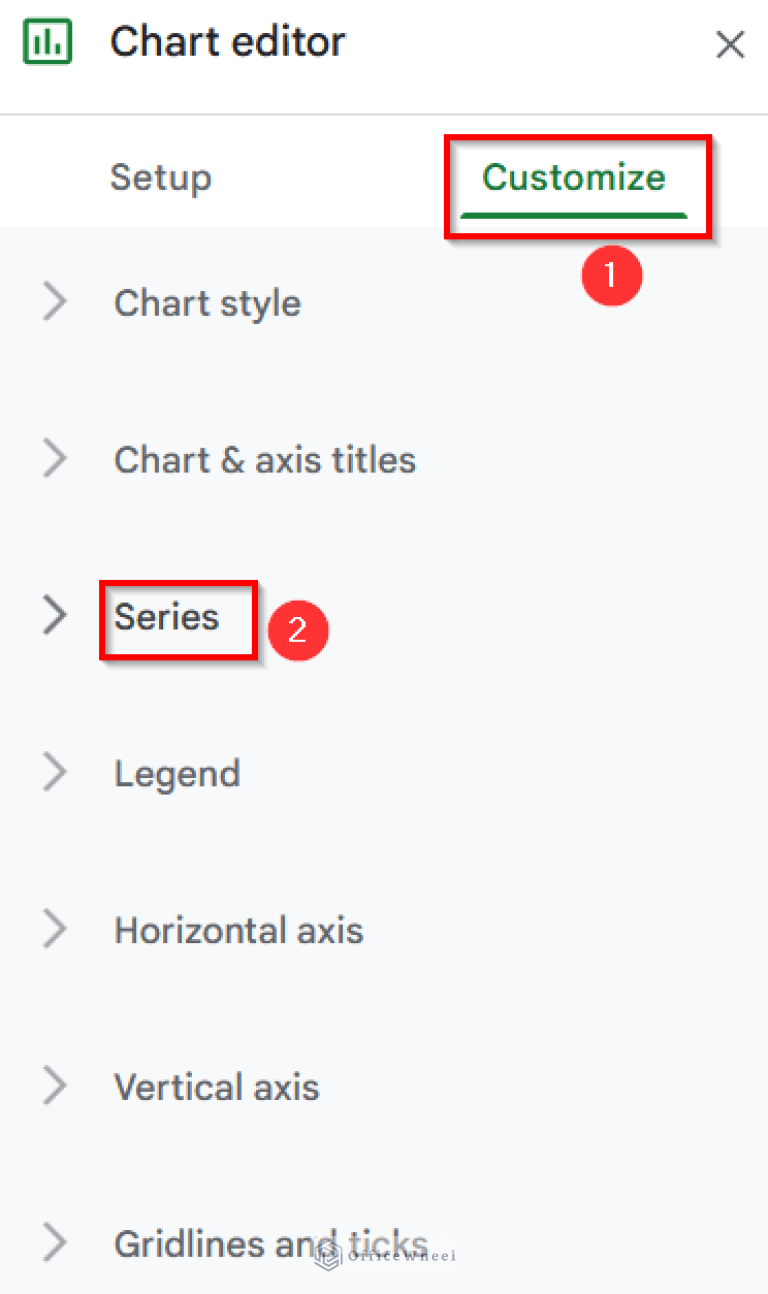Expand the Series section chevron

pos(56,616)
